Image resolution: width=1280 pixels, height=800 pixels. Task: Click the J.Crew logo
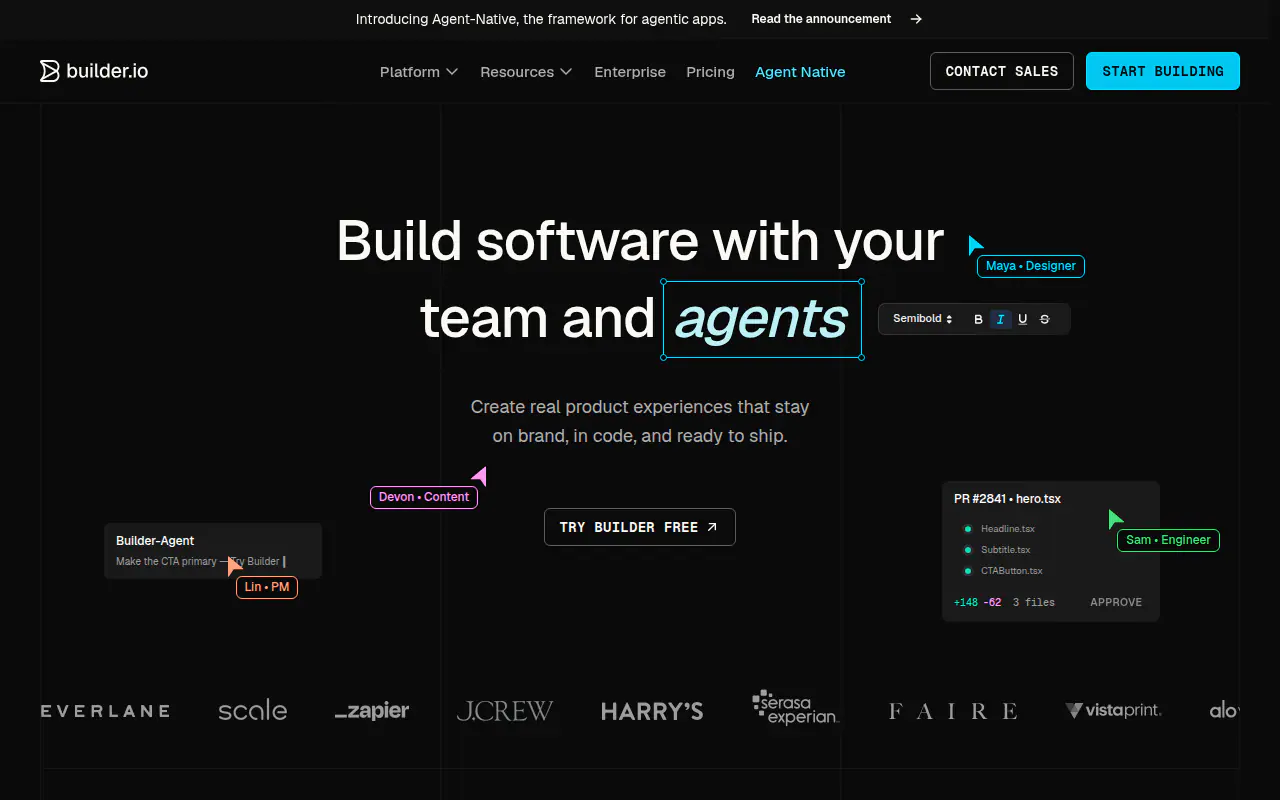[x=505, y=711]
